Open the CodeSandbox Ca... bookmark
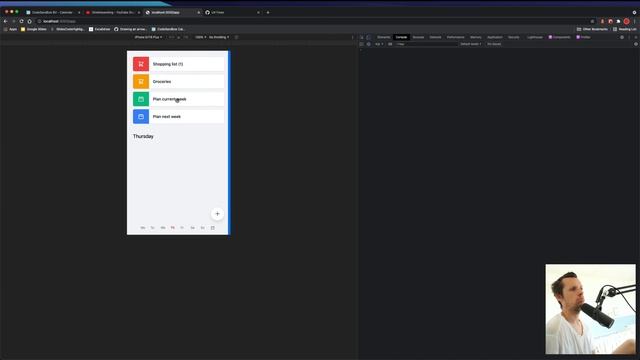This screenshot has width=640, height=360. click(x=168, y=29)
